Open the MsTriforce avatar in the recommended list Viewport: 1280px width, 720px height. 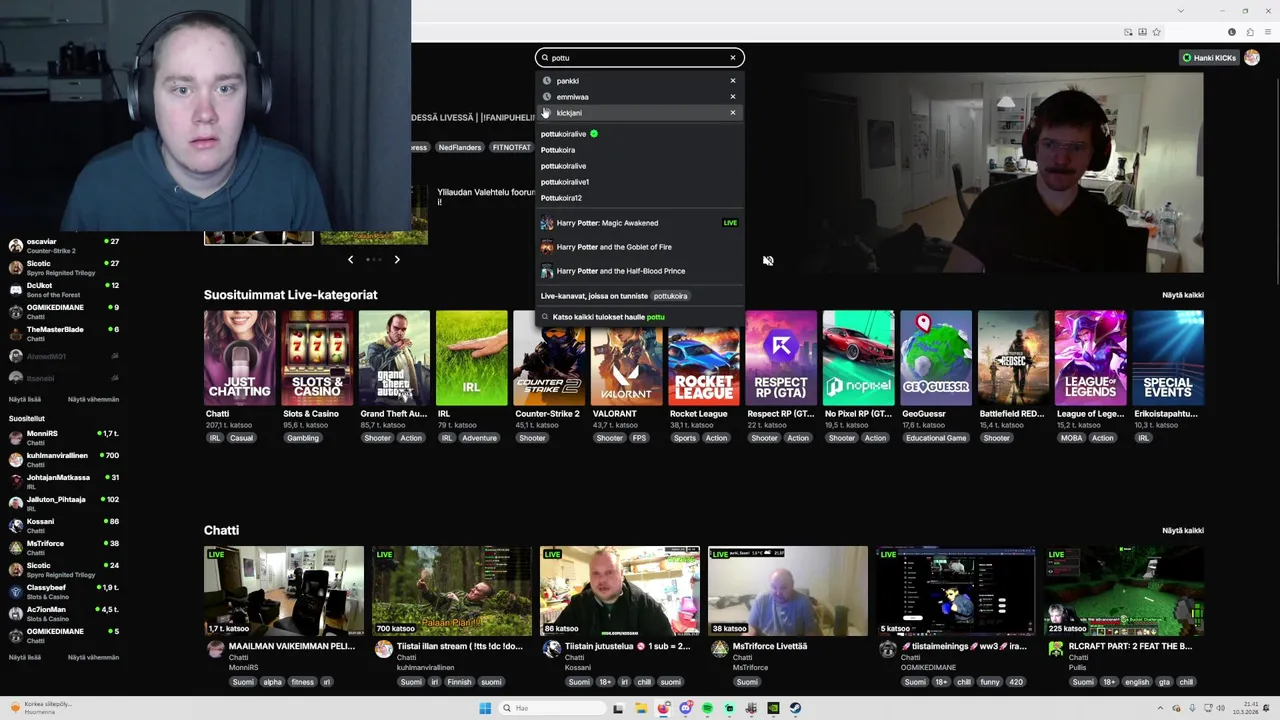(15, 547)
